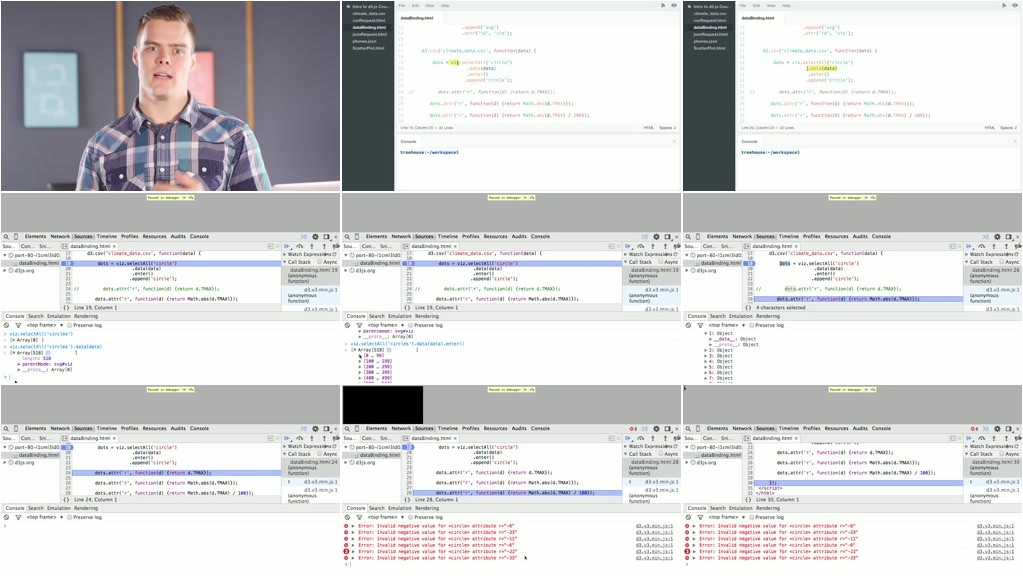Check Preserve log in the Array[518] frame

click(x=69, y=325)
